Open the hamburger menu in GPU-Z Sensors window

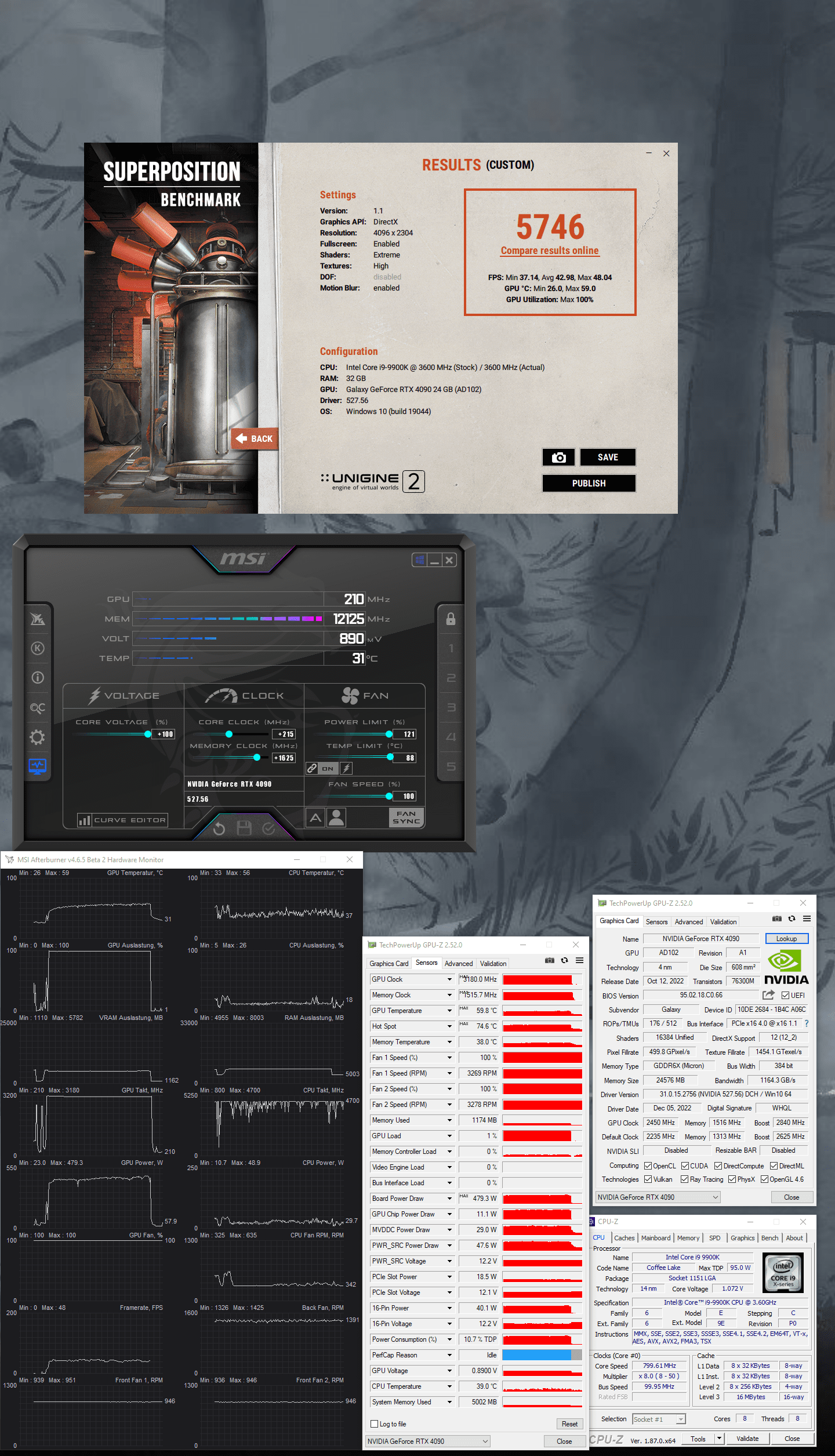coord(579,961)
